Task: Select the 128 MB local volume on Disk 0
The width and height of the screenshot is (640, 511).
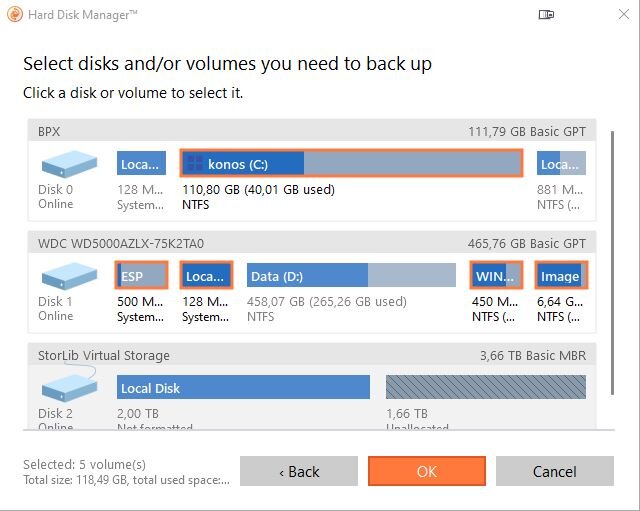Action: [141, 164]
